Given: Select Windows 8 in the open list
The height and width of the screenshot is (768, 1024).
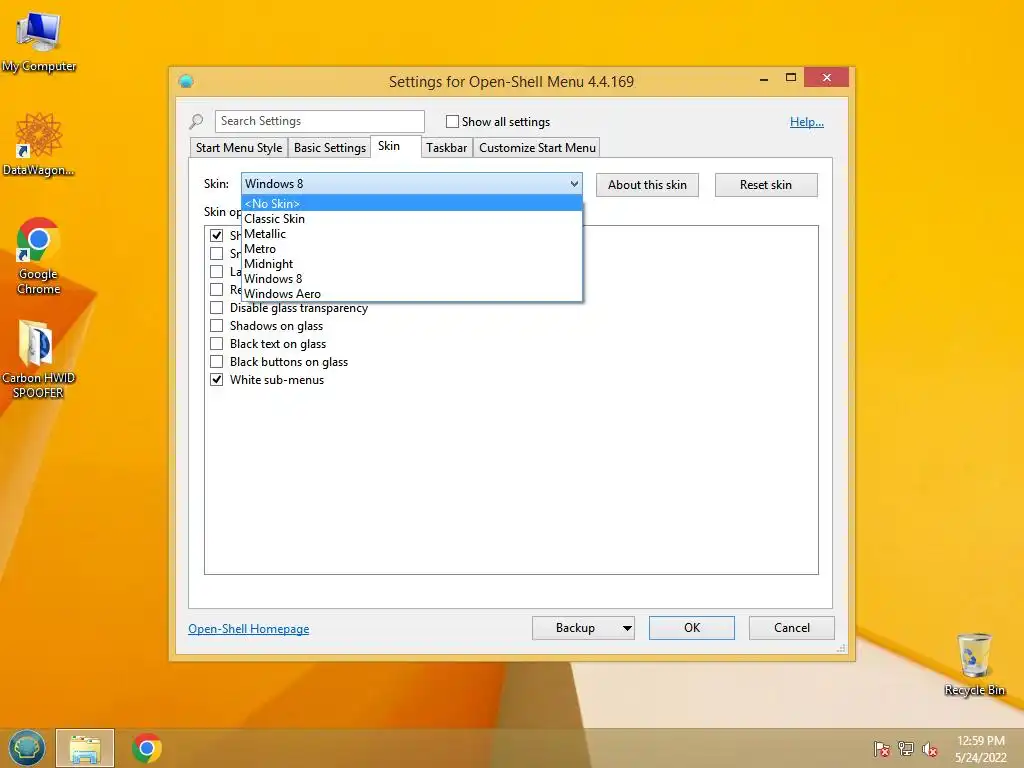Looking at the screenshot, I should (411, 279).
